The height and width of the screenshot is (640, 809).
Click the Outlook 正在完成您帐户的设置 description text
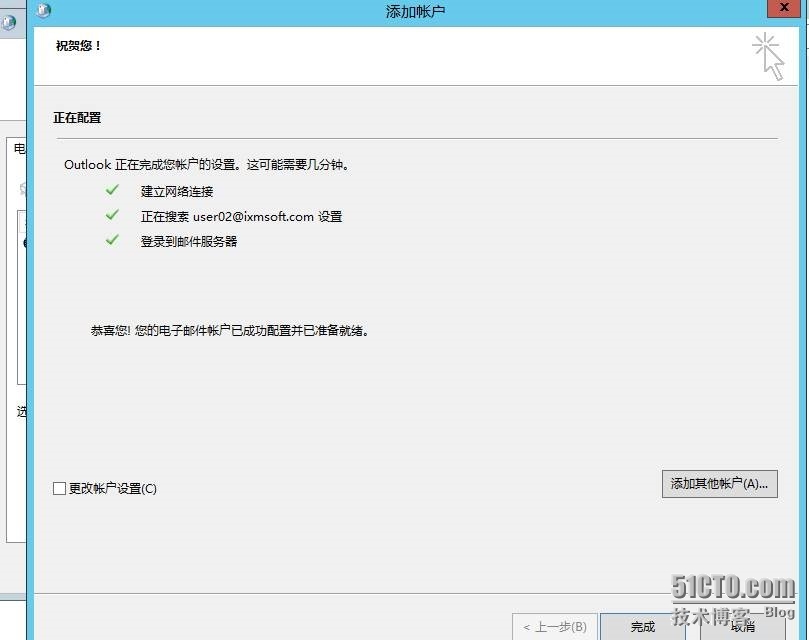tap(207, 165)
